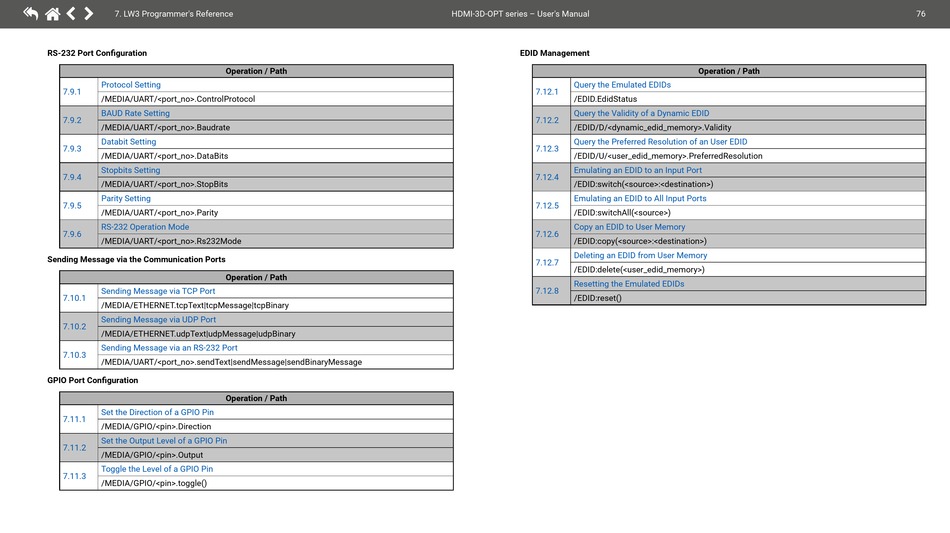Open Set the Direction of a GPIO Pin
The height and width of the screenshot is (533, 950).
[x=157, y=412]
